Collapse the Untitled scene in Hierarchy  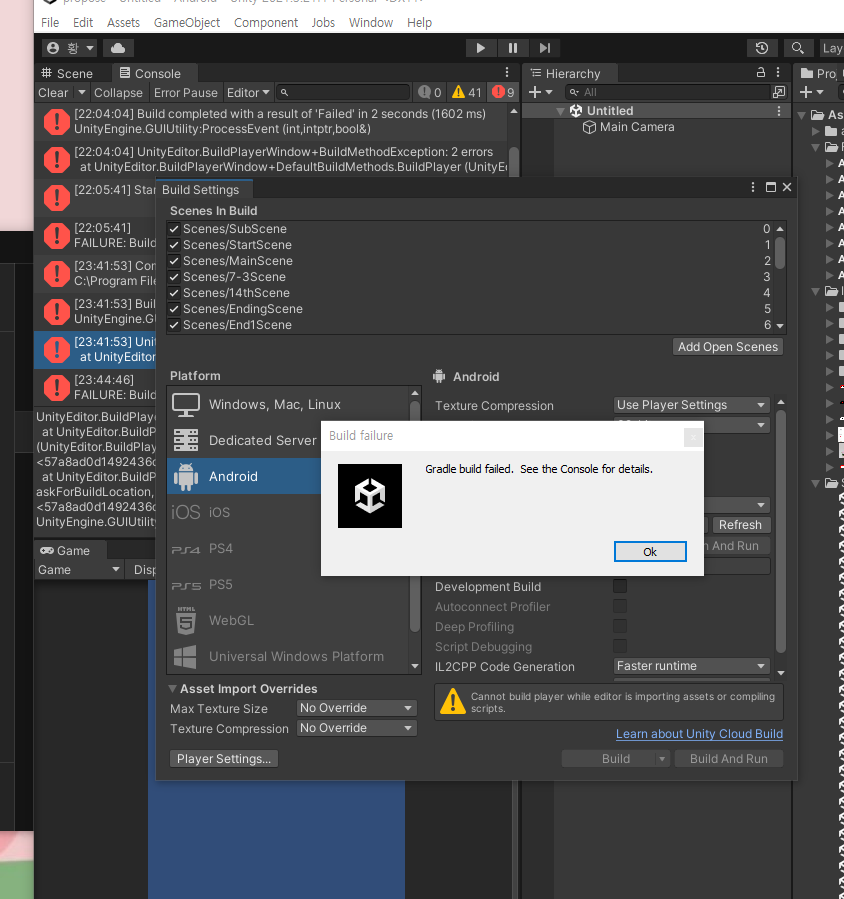coord(561,111)
